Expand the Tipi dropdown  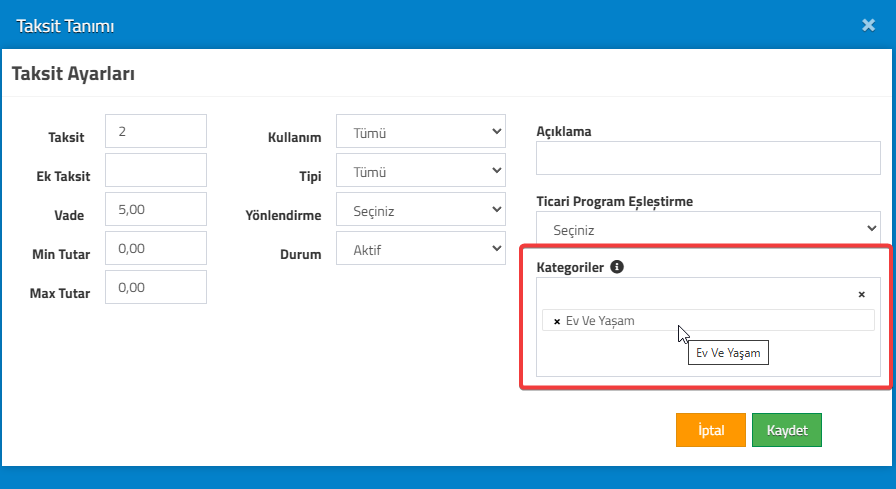[x=420, y=171]
